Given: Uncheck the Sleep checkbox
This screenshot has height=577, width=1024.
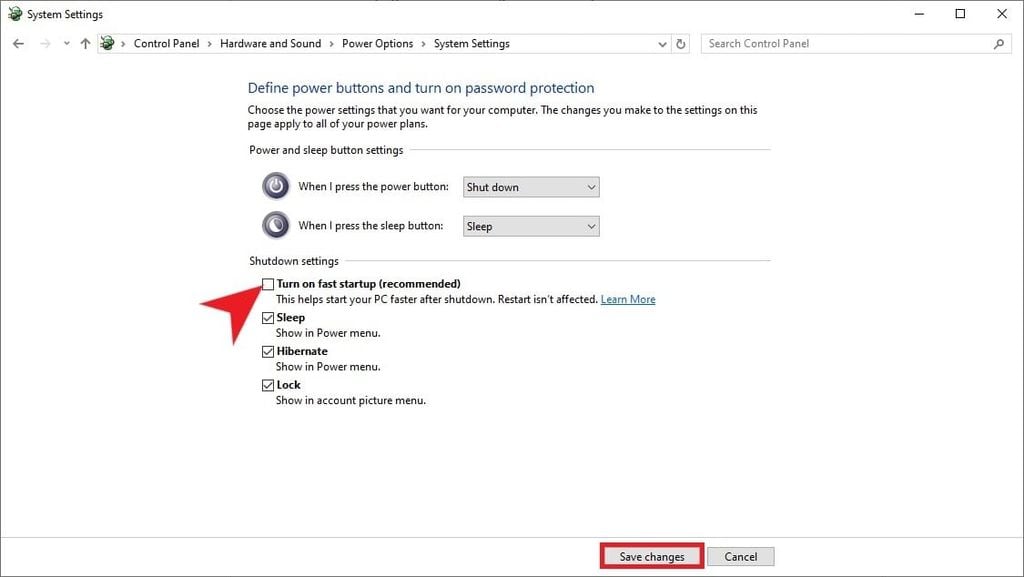Looking at the screenshot, I should [x=268, y=318].
